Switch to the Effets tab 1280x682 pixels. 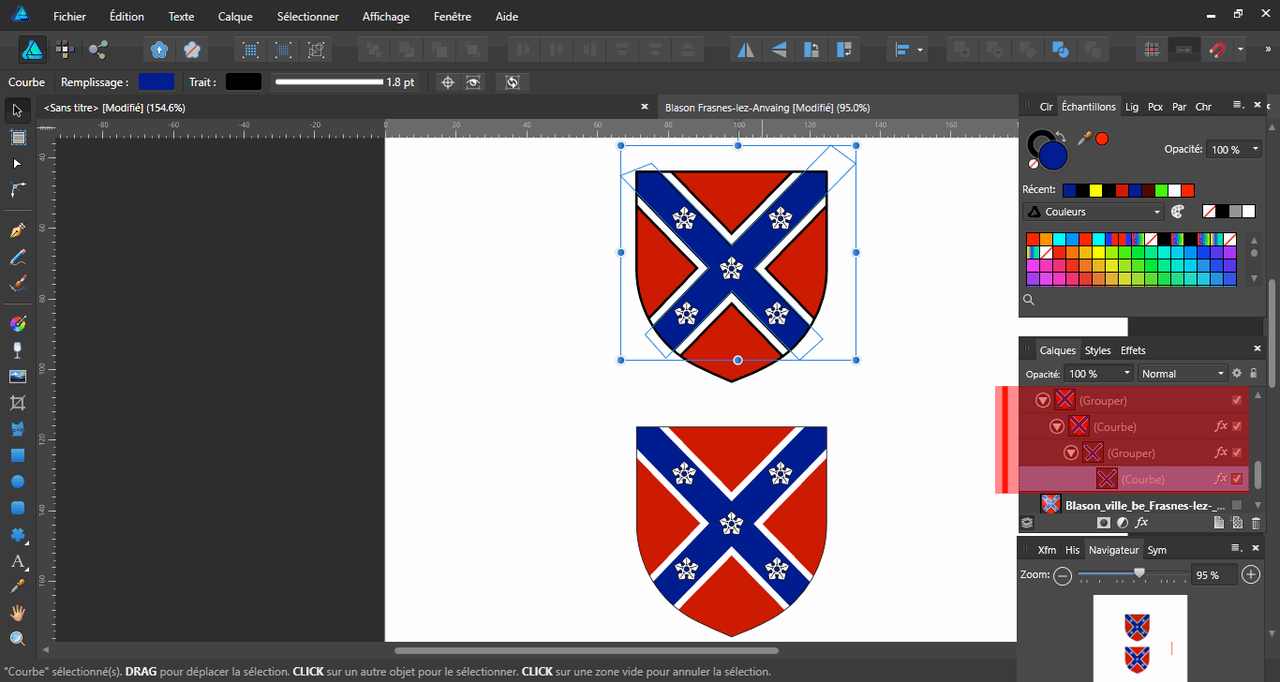[1133, 350]
